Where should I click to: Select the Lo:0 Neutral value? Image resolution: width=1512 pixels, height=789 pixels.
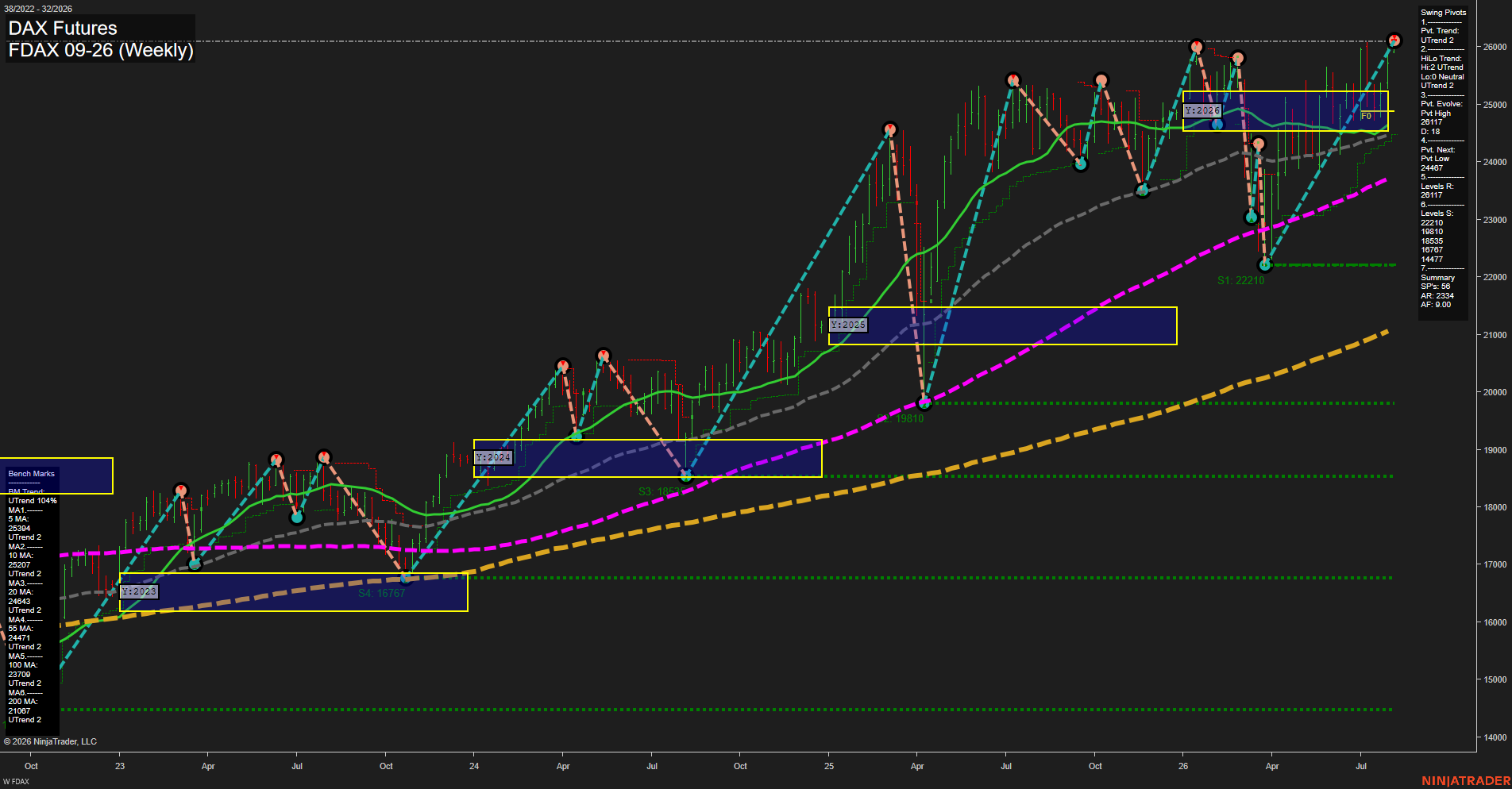[x=1442, y=77]
